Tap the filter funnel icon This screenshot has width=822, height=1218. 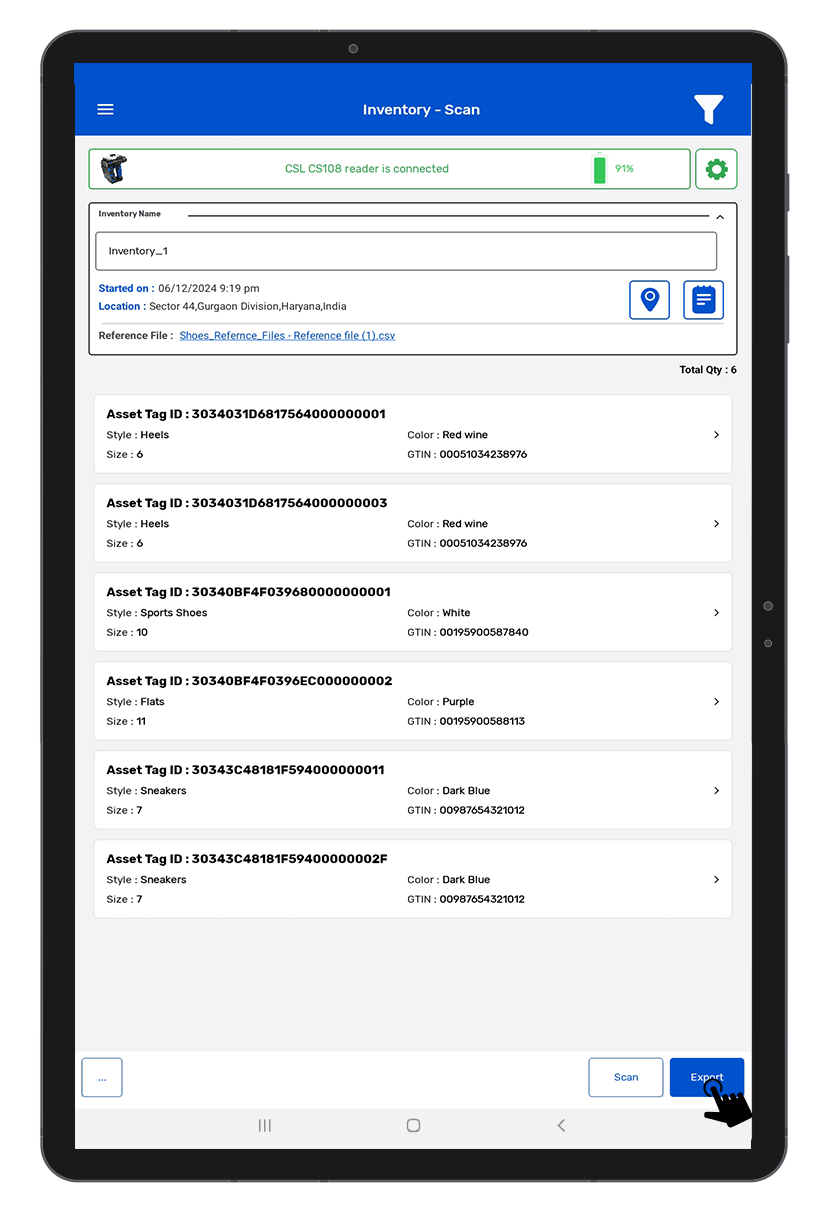click(708, 109)
